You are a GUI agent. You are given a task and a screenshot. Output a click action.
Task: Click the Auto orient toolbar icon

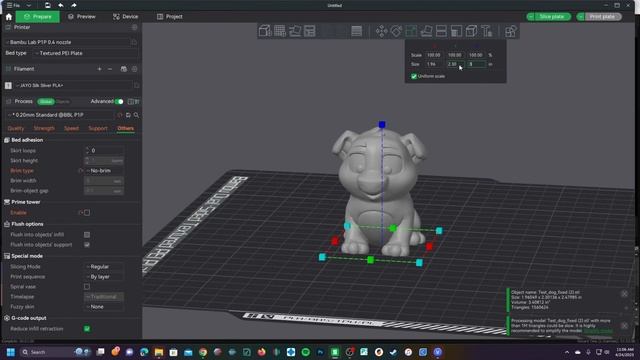tap(295, 31)
